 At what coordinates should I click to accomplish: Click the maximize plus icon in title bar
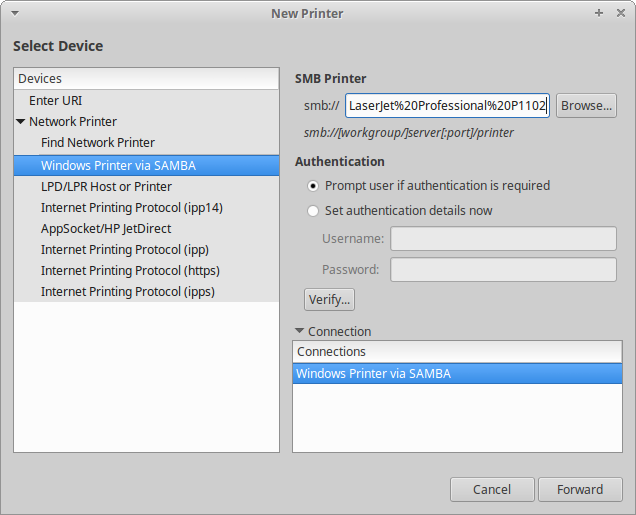(x=598, y=13)
